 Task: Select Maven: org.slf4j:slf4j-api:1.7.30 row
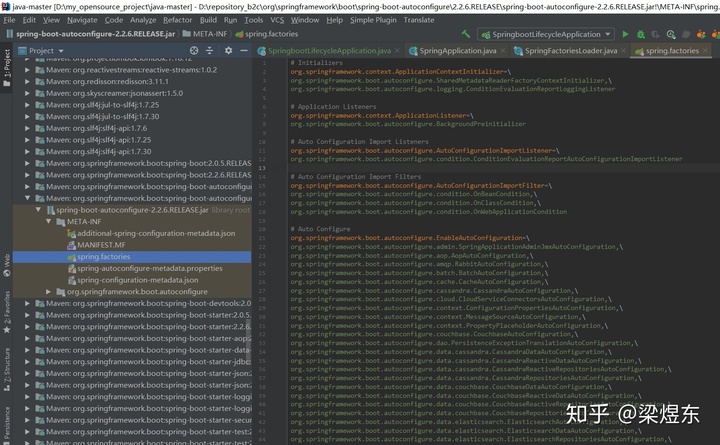coord(132,152)
